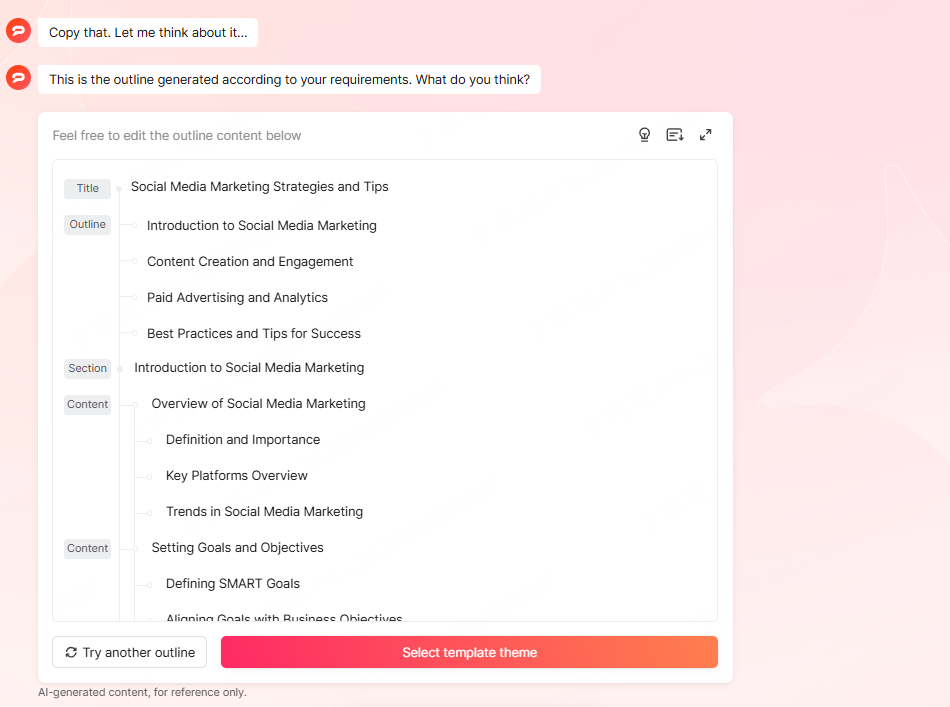The height and width of the screenshot is (707, 950).
Task: Click the assistant avatar beside the first message
Action: (x=18, y=30)
